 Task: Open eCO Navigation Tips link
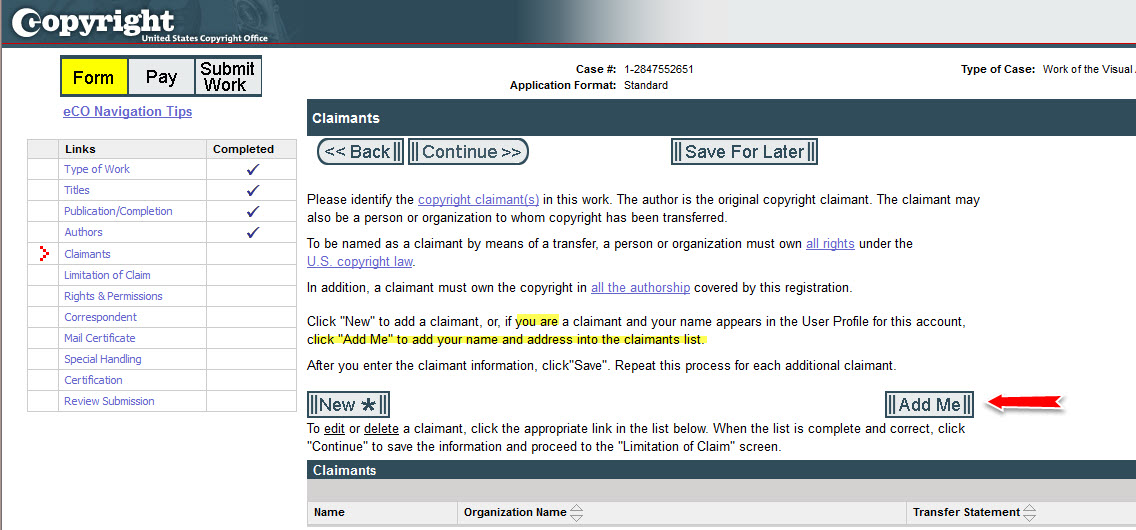(x=128, y=112)
